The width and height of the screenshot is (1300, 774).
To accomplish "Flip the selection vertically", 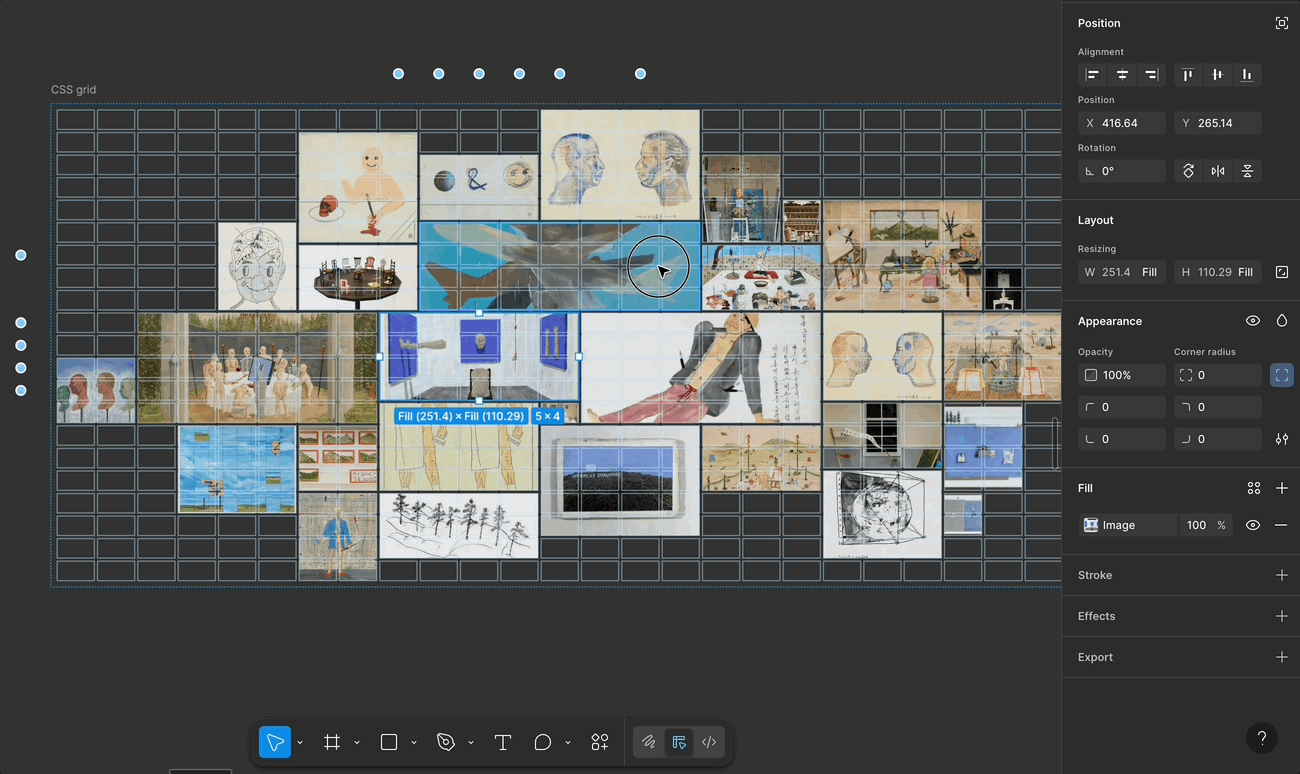I will click(x=1247, y=171).
